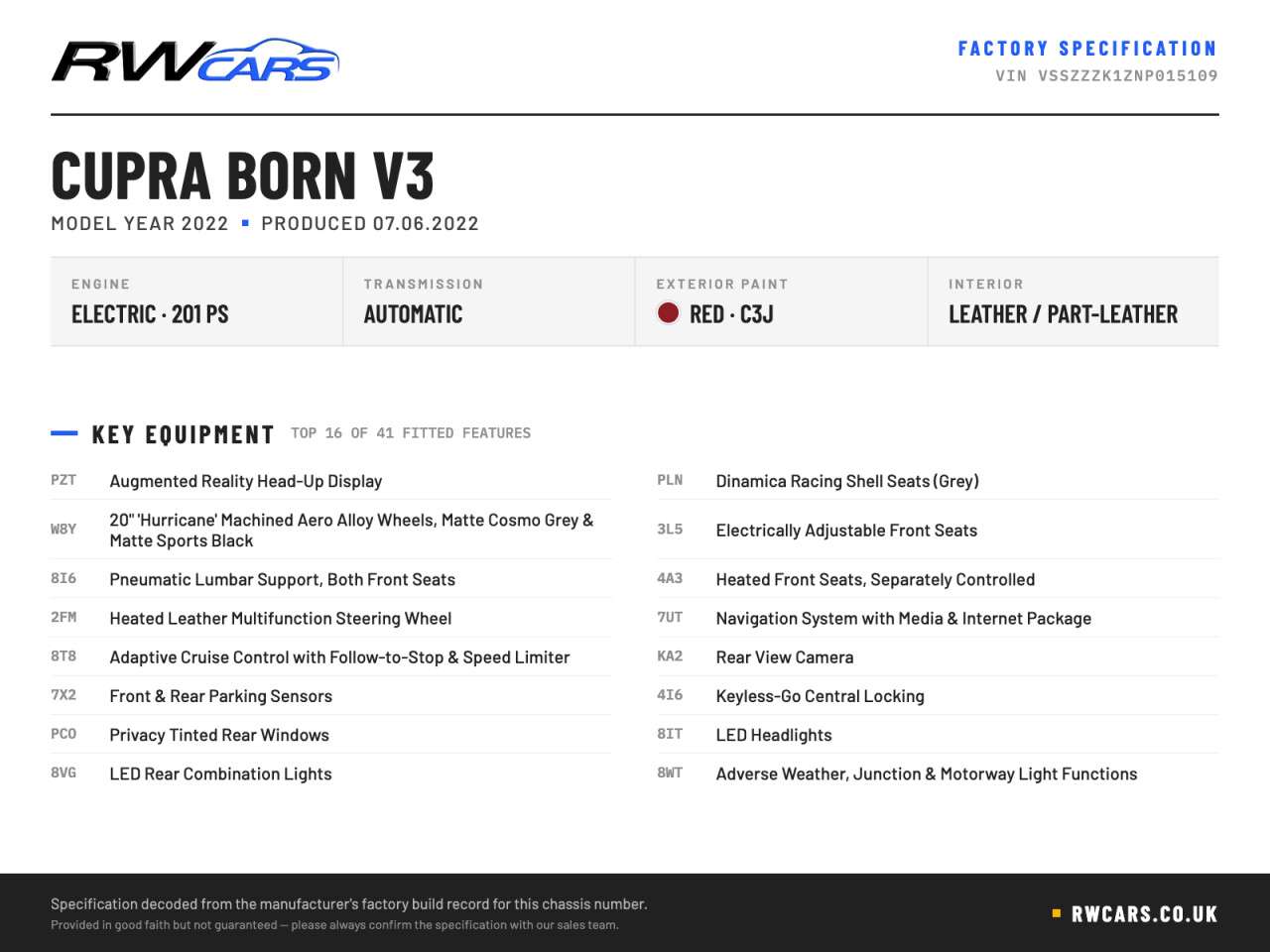1270x952 pixels.
Task: Click the 8IT option code
Action: pos(670,734)
